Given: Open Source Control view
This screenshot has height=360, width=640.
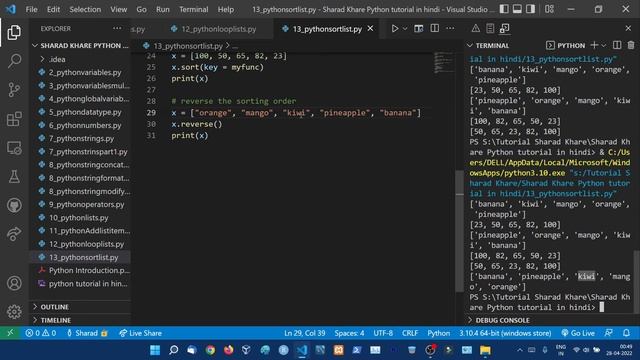Looking at the screenshot, I should tap(14, 90).
